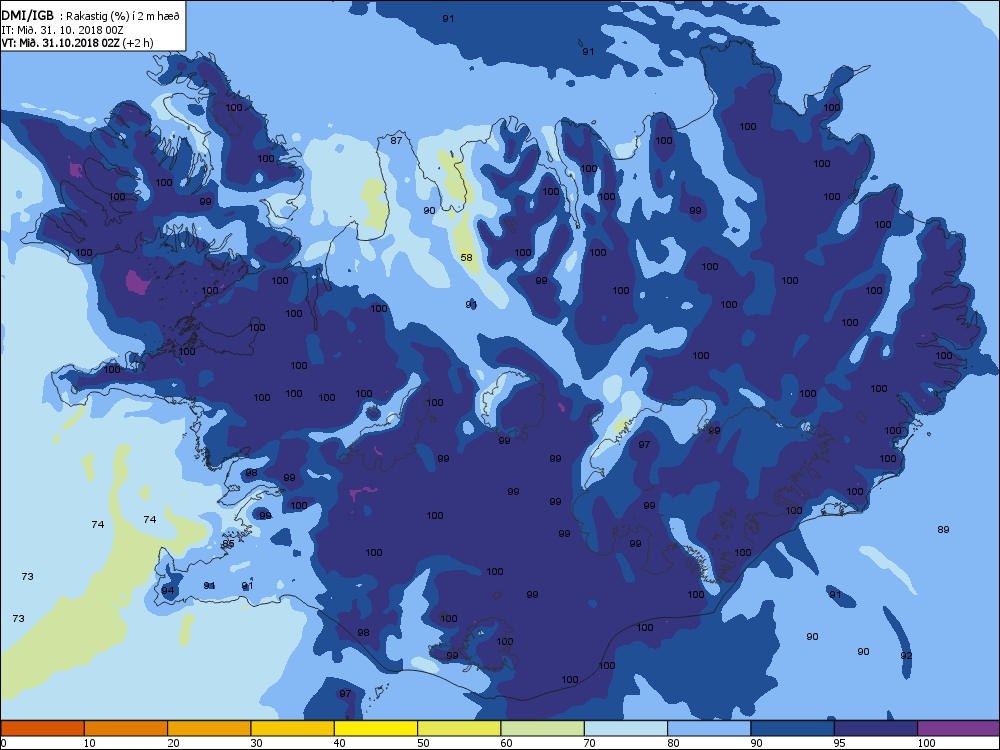Select the orange 10–20 legend color band
This screenshot has height=750, width=1000.
pos(126,728)
